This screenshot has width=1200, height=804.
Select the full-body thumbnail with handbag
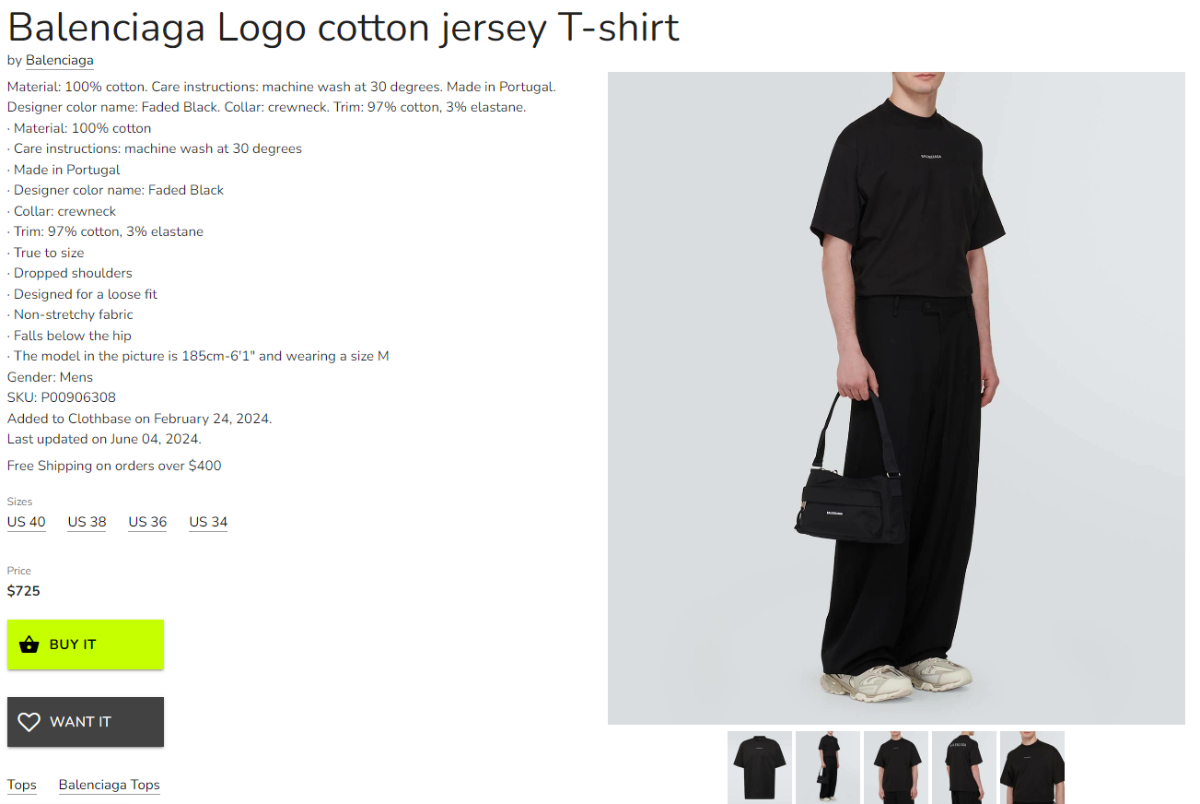pos(828,767)
